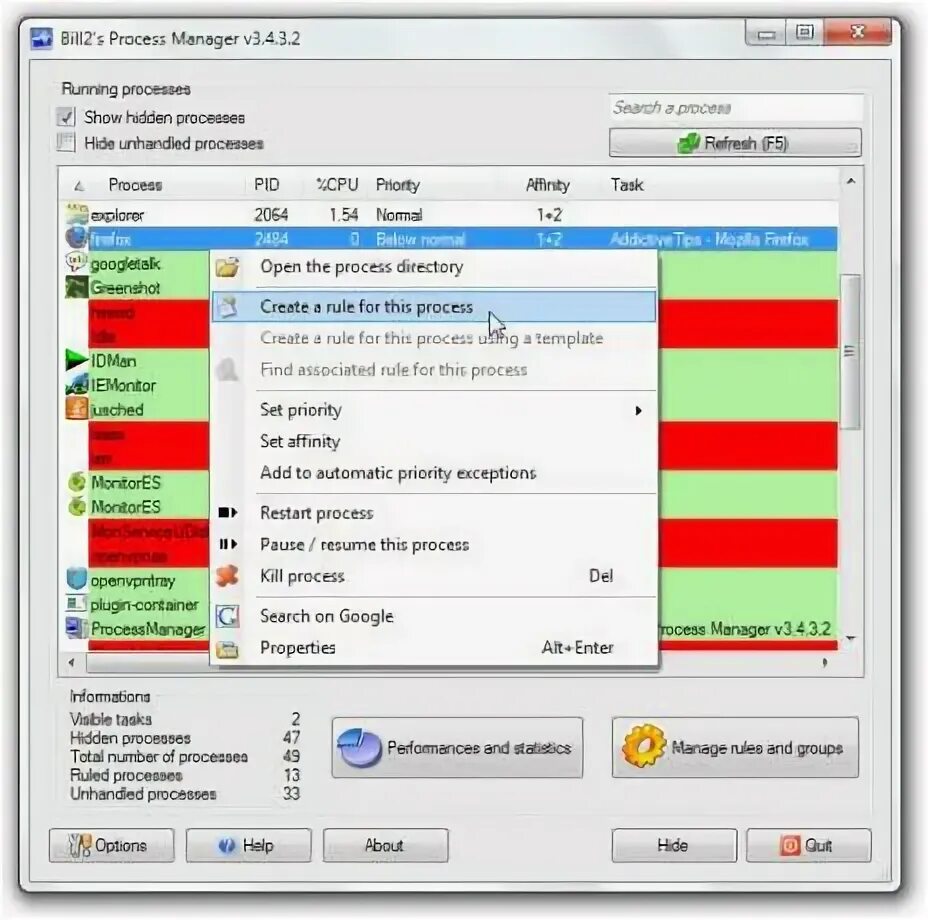Click the app icon in the title bar
The image size is (928, 920).
coord(41,39)
